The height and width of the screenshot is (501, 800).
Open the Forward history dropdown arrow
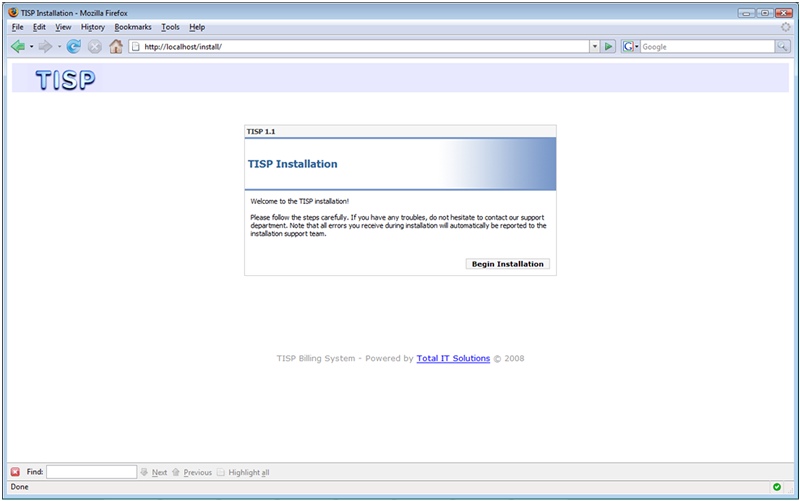pos(59,46)
